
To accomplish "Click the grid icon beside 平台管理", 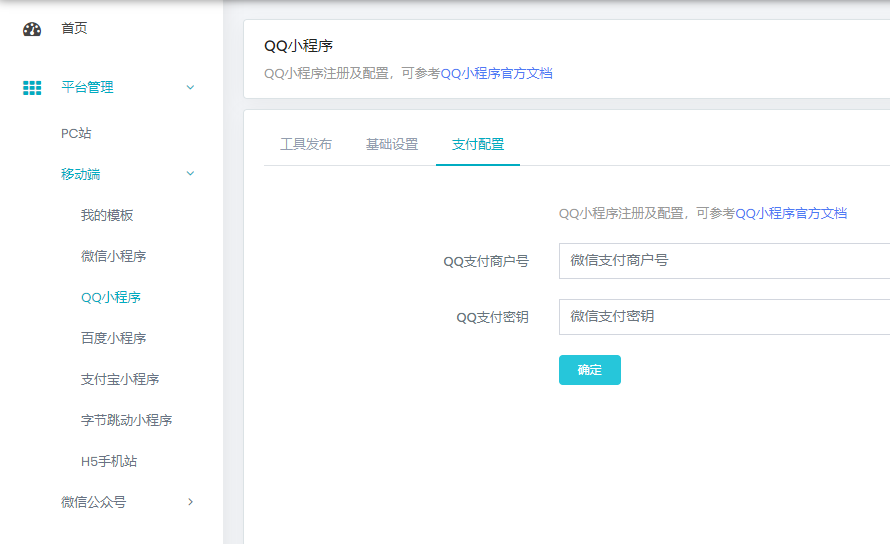I will [32, 88].
